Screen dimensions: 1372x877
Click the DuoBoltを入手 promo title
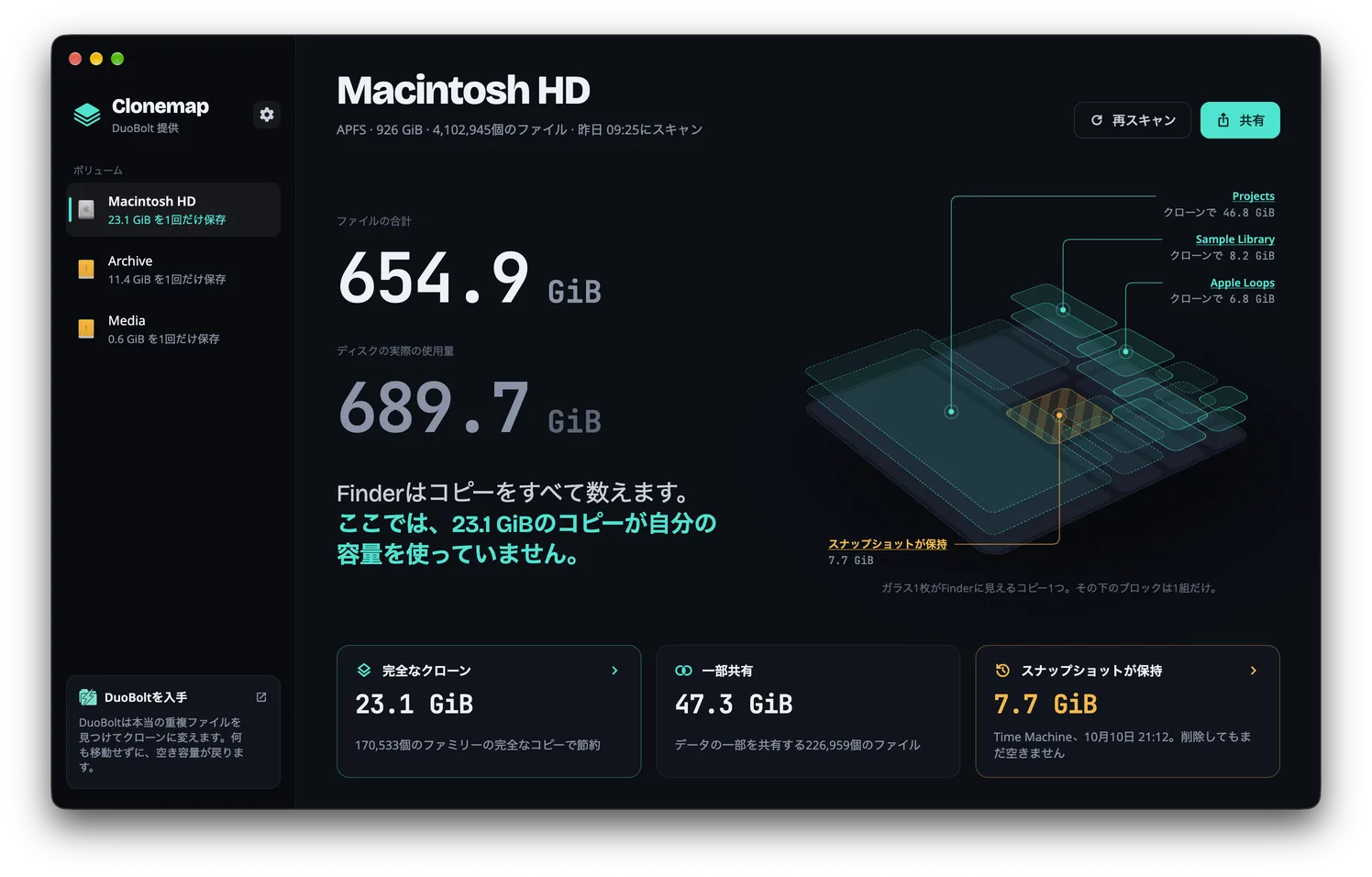[146, 697]
